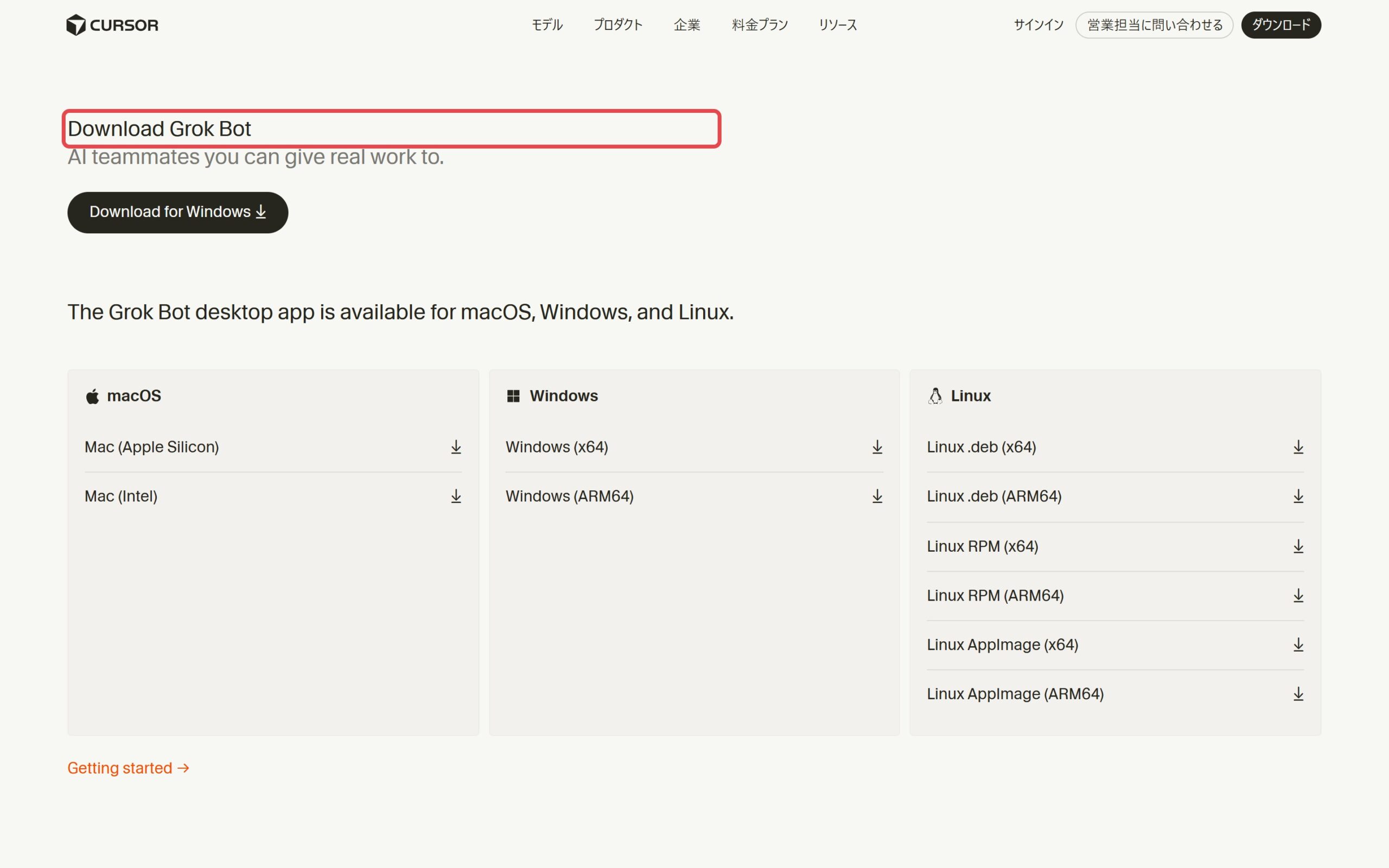Screen dimensions: 1389x868
Task: Open the プロダクト navigation menu
Action: 618,25
